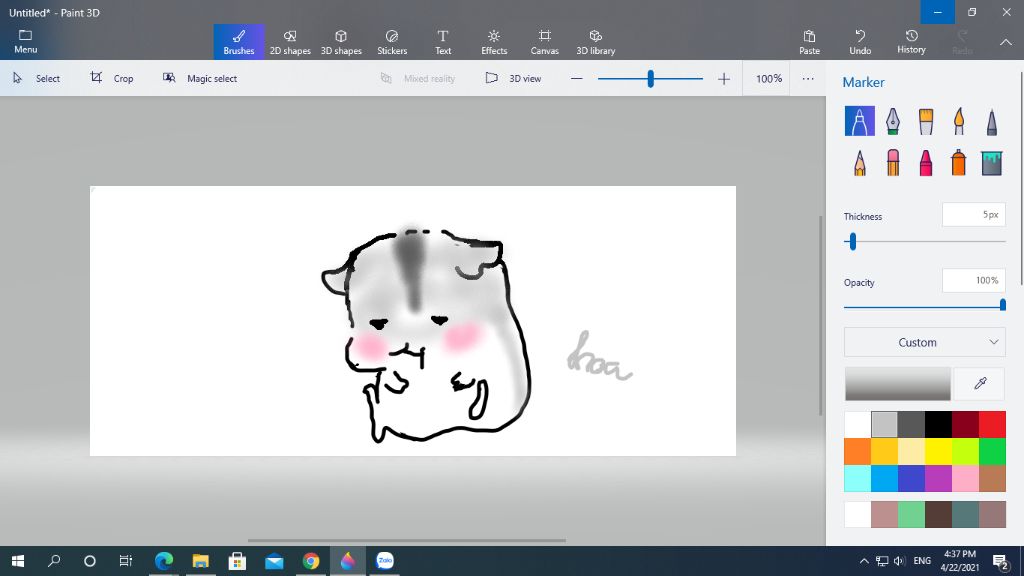
Task: Choose the orange color swatch
Action: 857,451
